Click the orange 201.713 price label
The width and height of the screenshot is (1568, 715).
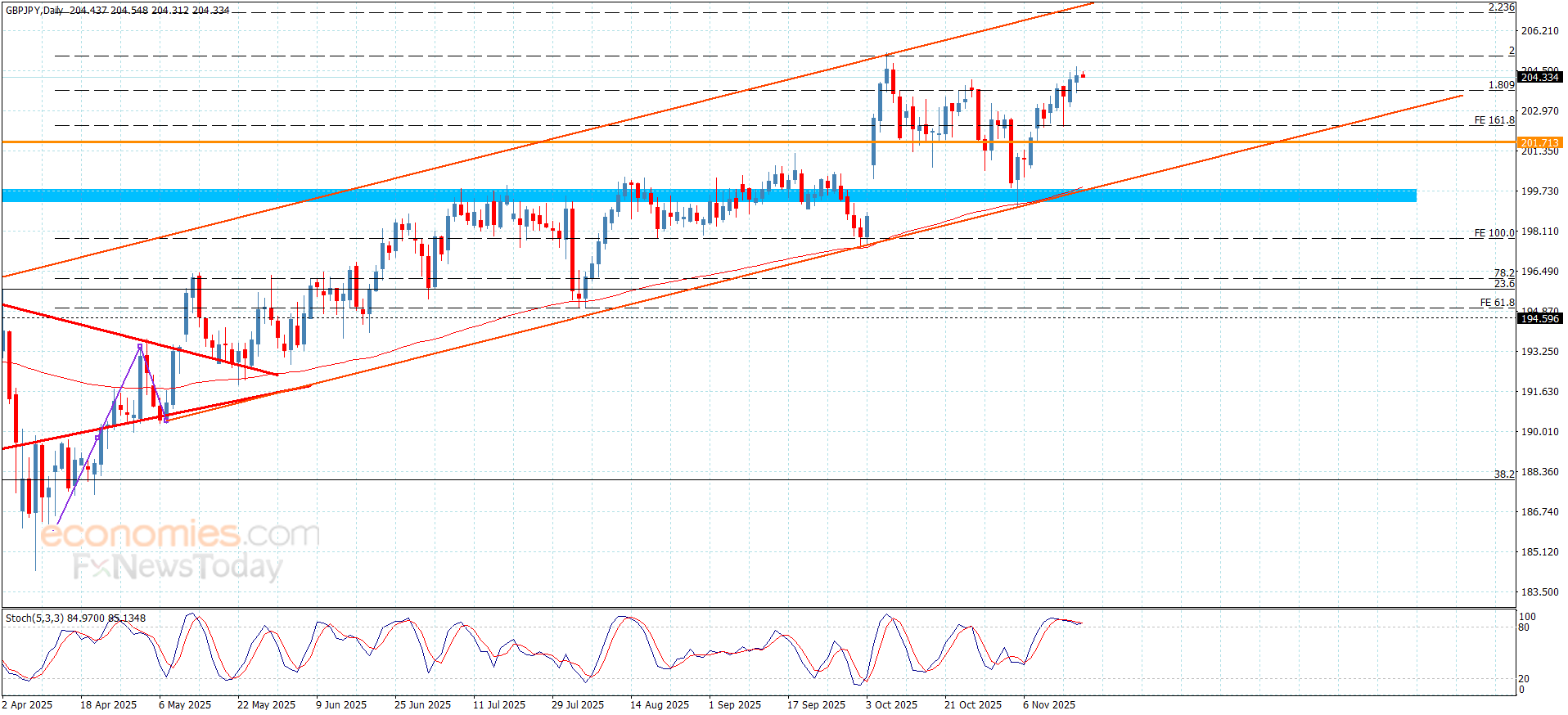[x=1539, y=142]
